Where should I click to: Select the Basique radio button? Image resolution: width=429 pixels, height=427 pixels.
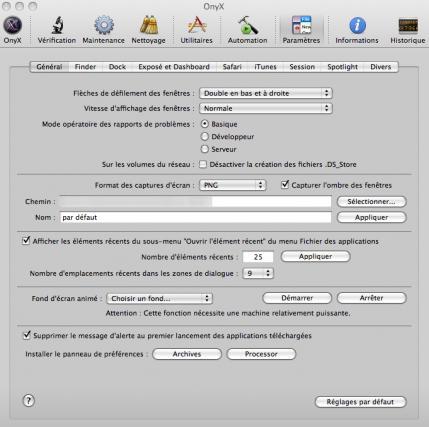point(205,124)
